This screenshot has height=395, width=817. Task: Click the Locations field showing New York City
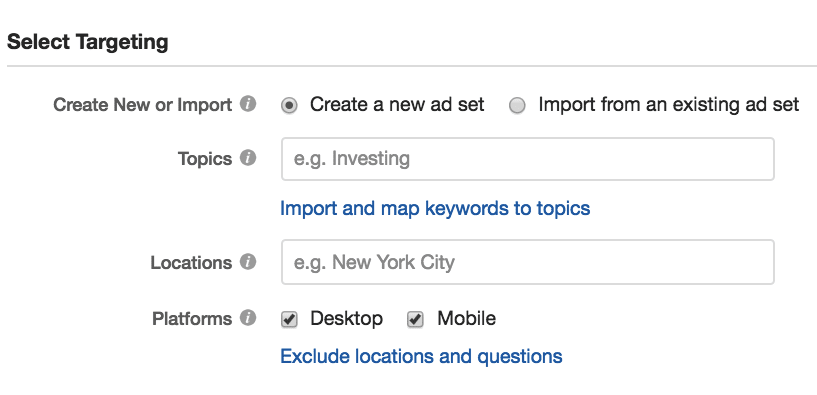click(528, 262)
